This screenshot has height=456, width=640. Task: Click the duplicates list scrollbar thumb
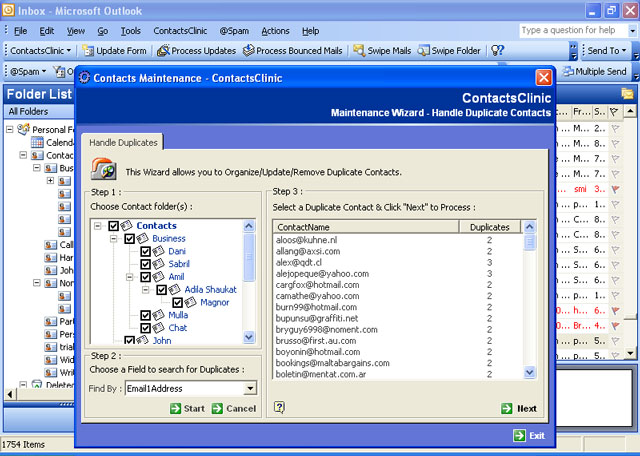(529, 243)
